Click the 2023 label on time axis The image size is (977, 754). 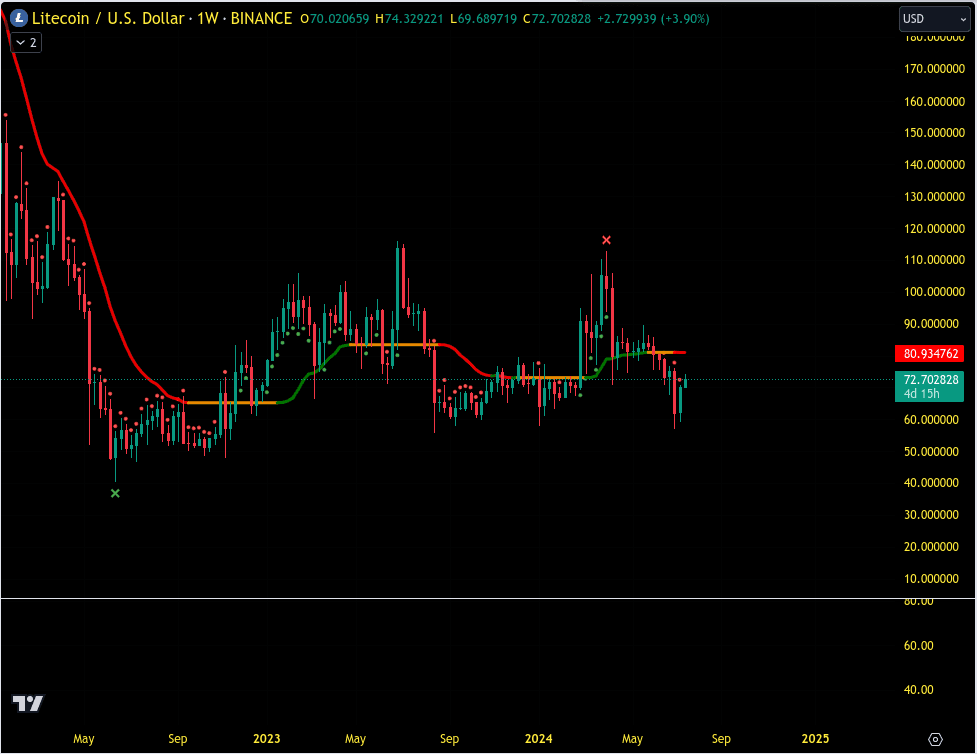click(267, 739)
